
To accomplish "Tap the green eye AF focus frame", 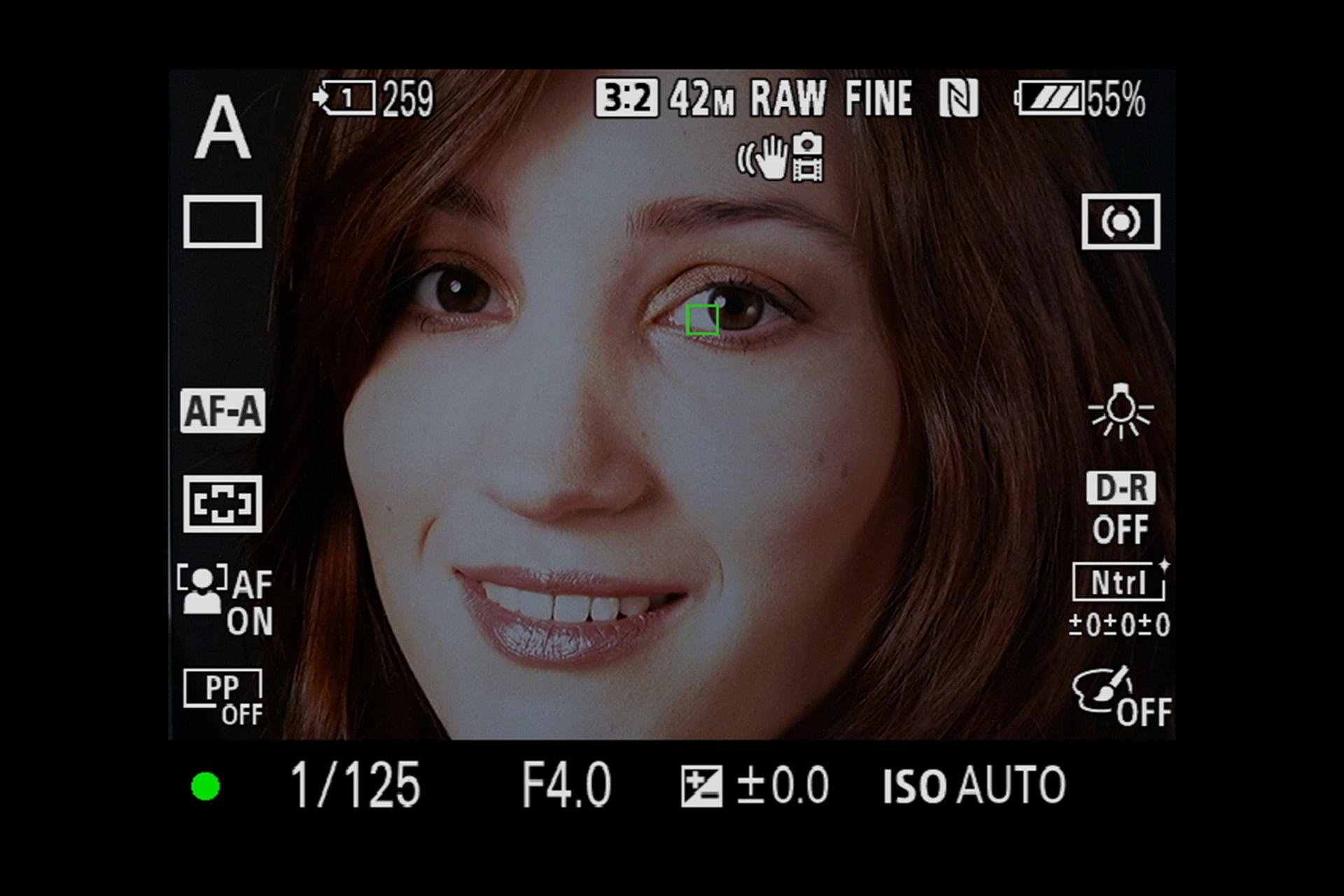I will click(x=702, y=320).
